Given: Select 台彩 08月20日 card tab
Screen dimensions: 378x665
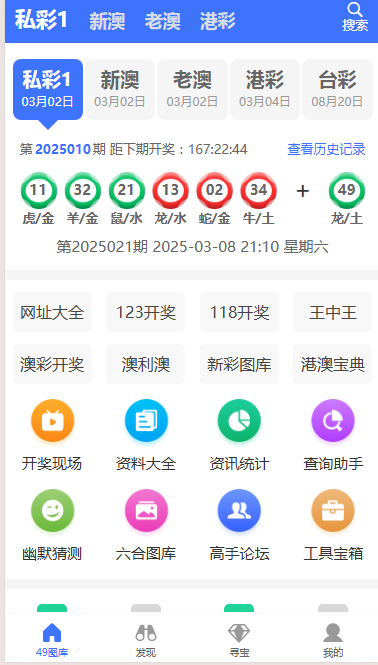Looking at the screenshot, I should [337, 89].
